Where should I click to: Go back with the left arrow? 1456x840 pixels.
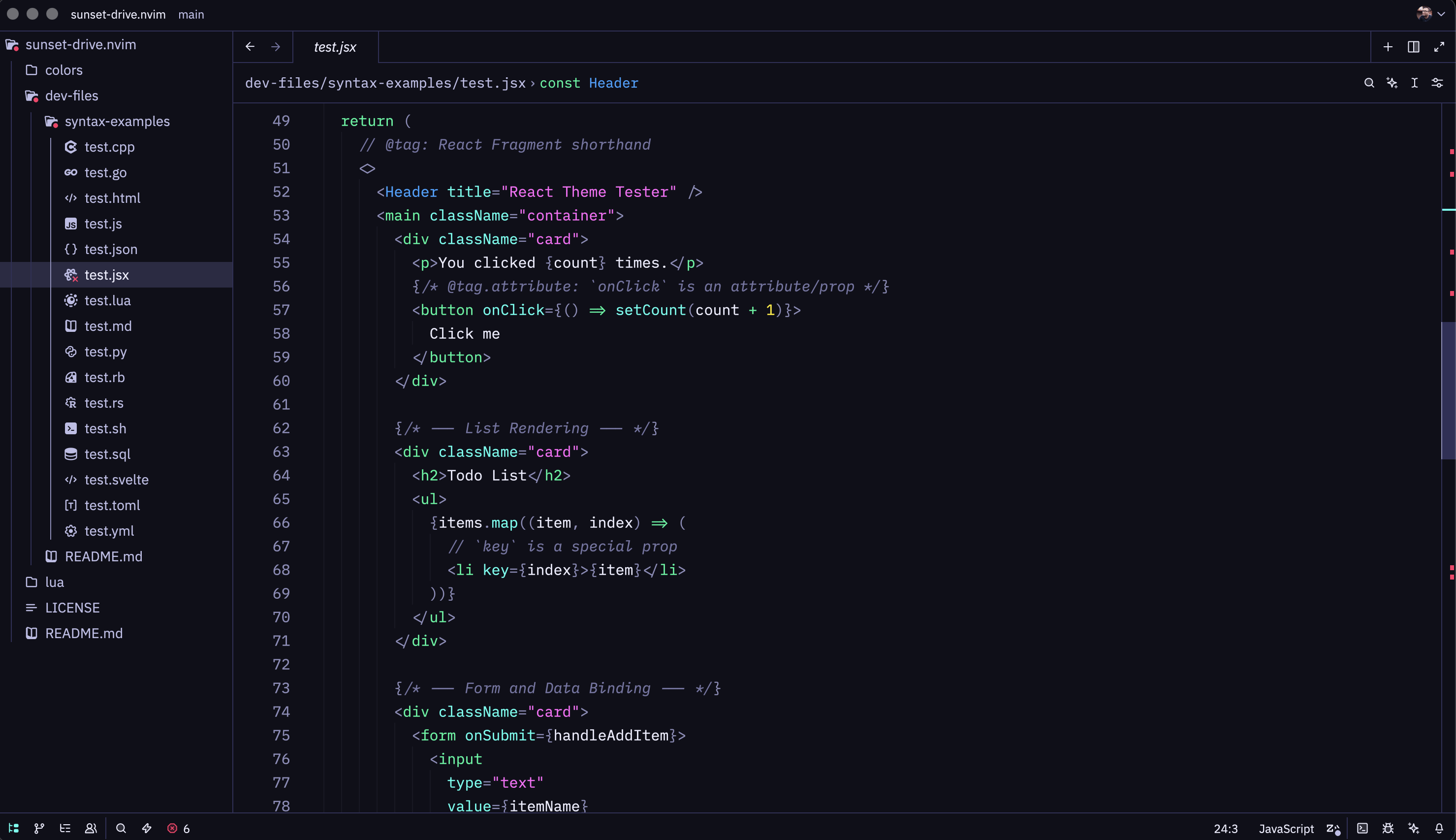point(250,47)
